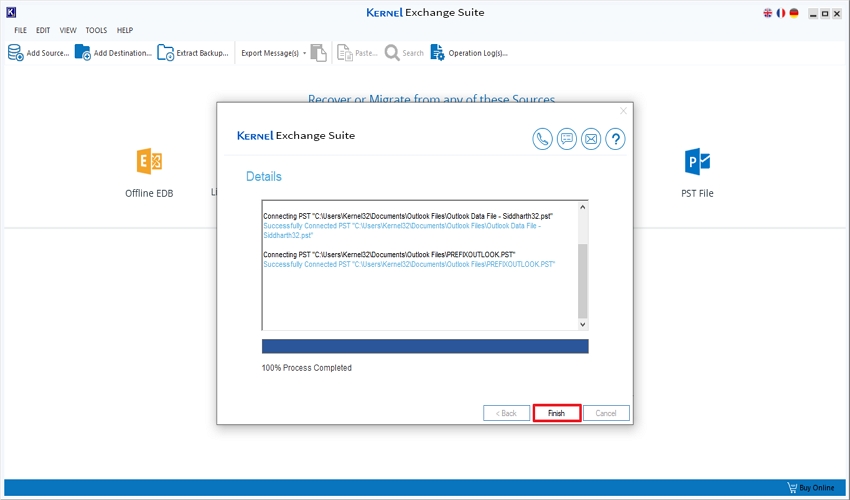
Task: Click the Add Source toolbar icon
Action: [x=16, y=53]
